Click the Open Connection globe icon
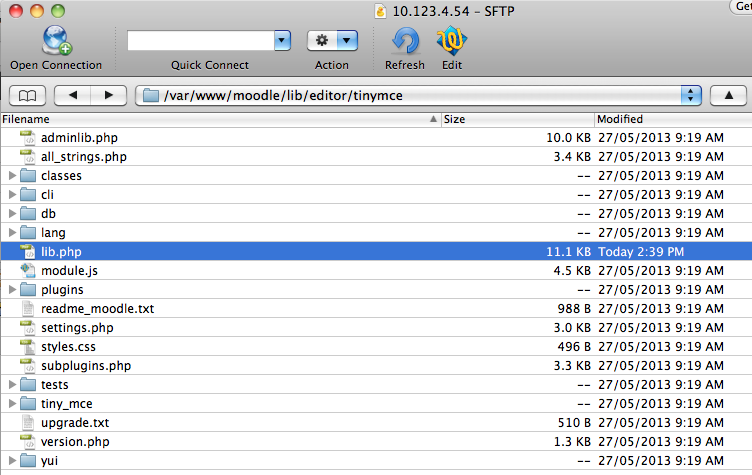The height and width of the screenshot is (475, 752). [x=55, y=41]
